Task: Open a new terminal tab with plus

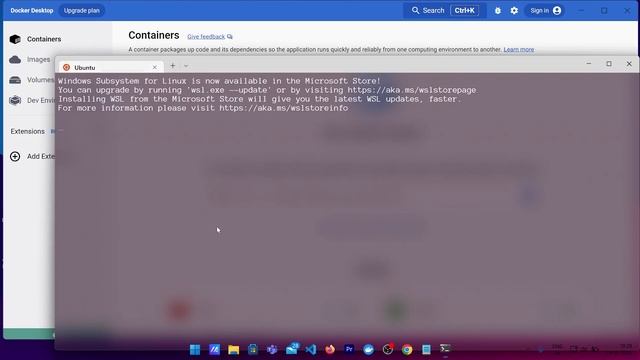Action: tap(173, 66)
